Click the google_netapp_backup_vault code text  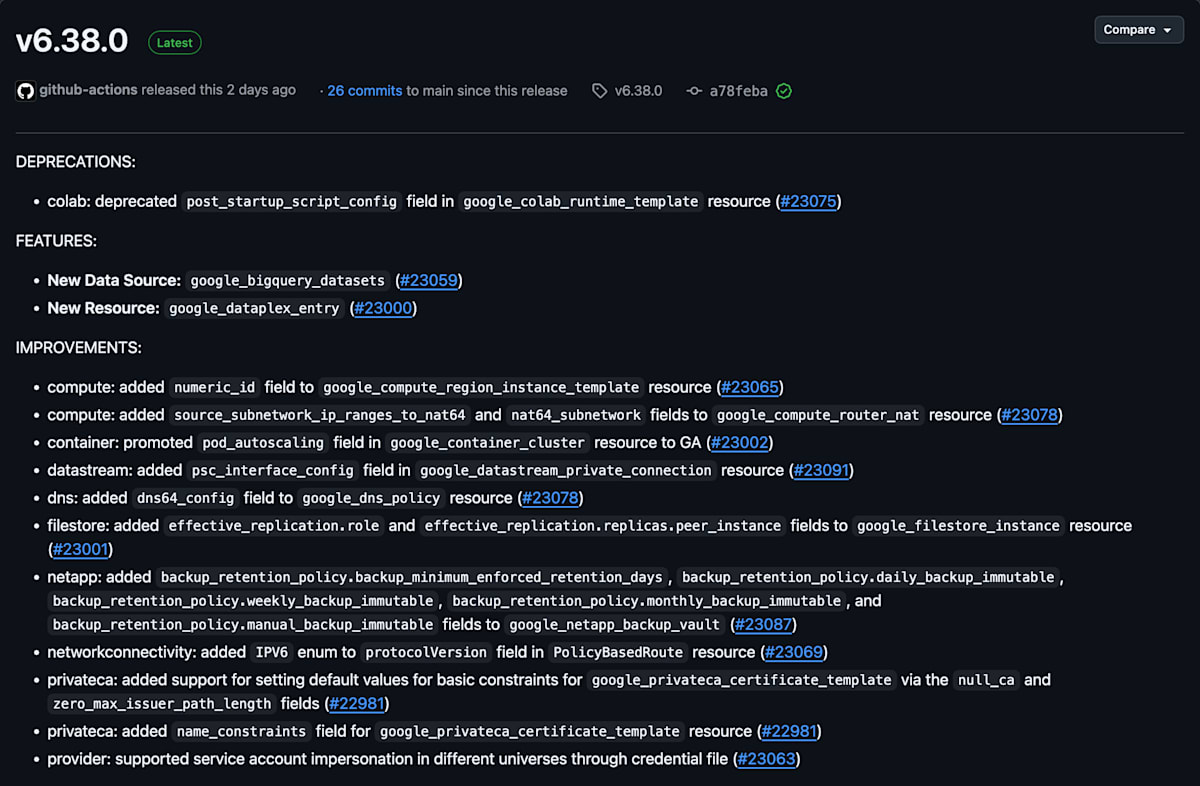(x=615, y=625)
